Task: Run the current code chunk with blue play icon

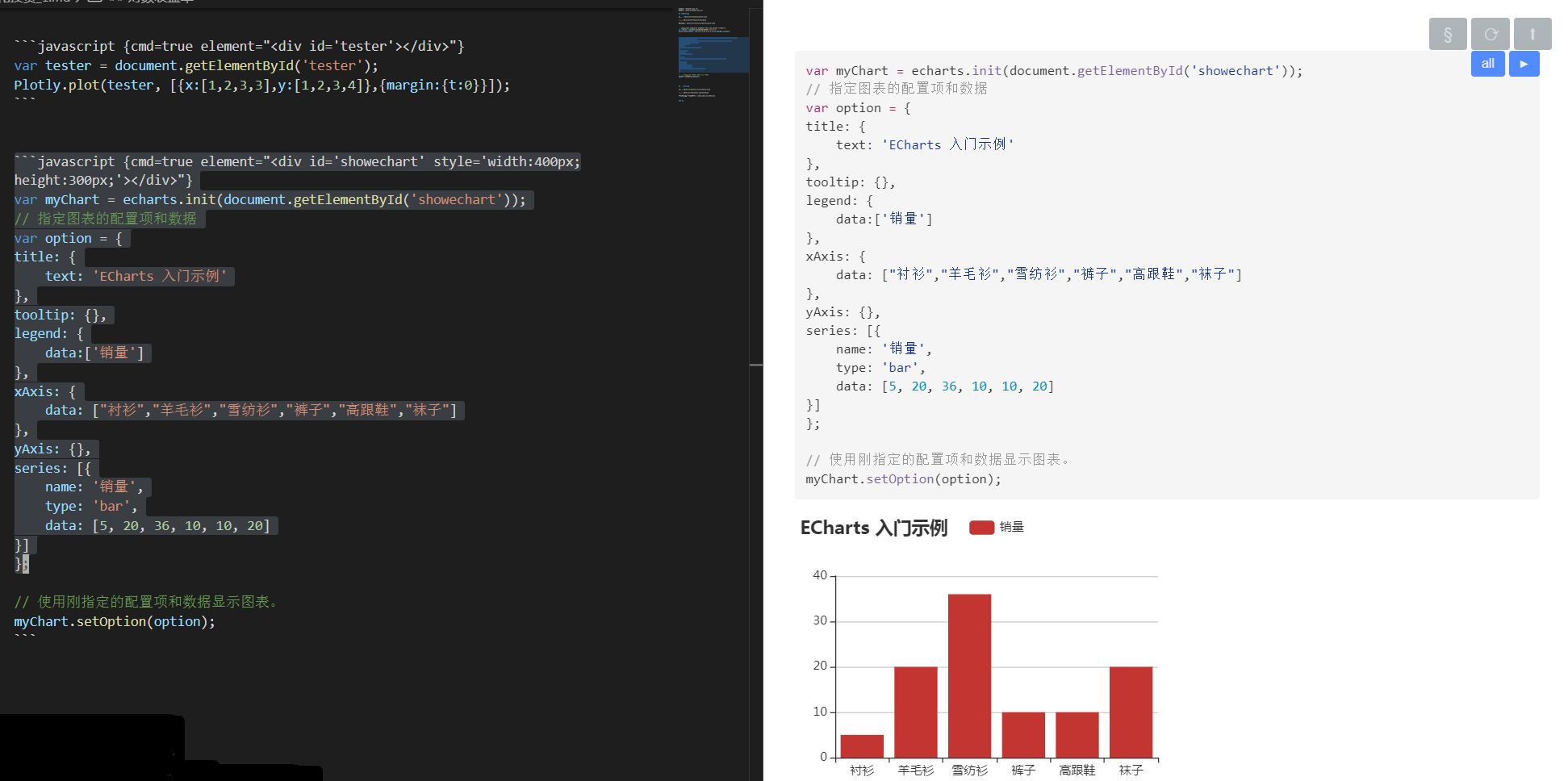Action: point(1524,64)
